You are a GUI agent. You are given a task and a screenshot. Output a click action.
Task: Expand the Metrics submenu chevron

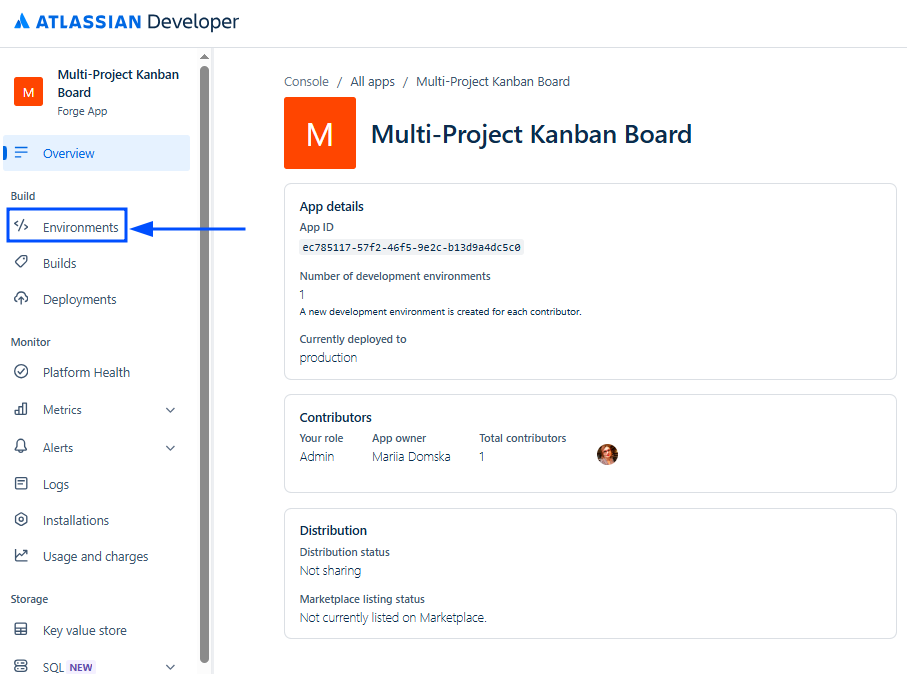[x=170, y=410]
